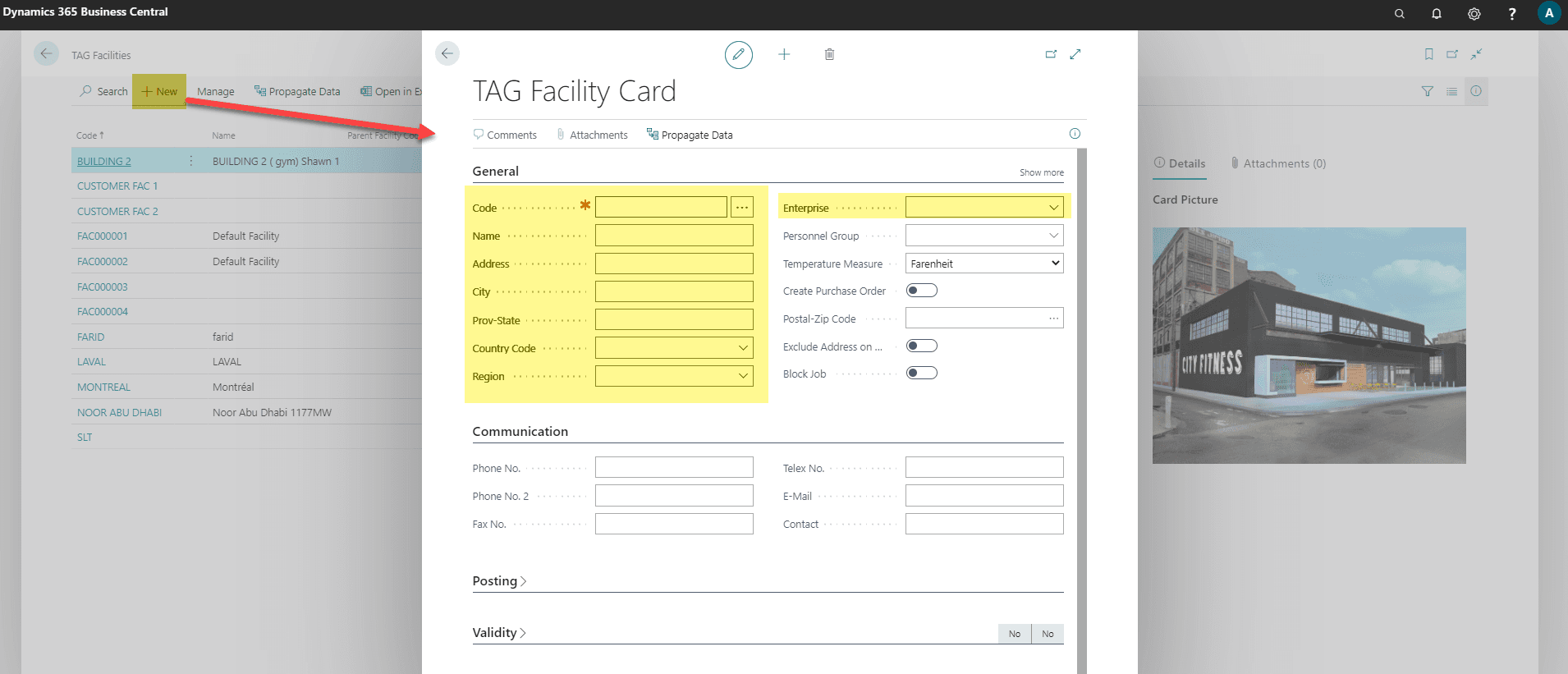Go back from TAG Facilities list
The width and height of the screenshot is (1568, 674).
46,54
